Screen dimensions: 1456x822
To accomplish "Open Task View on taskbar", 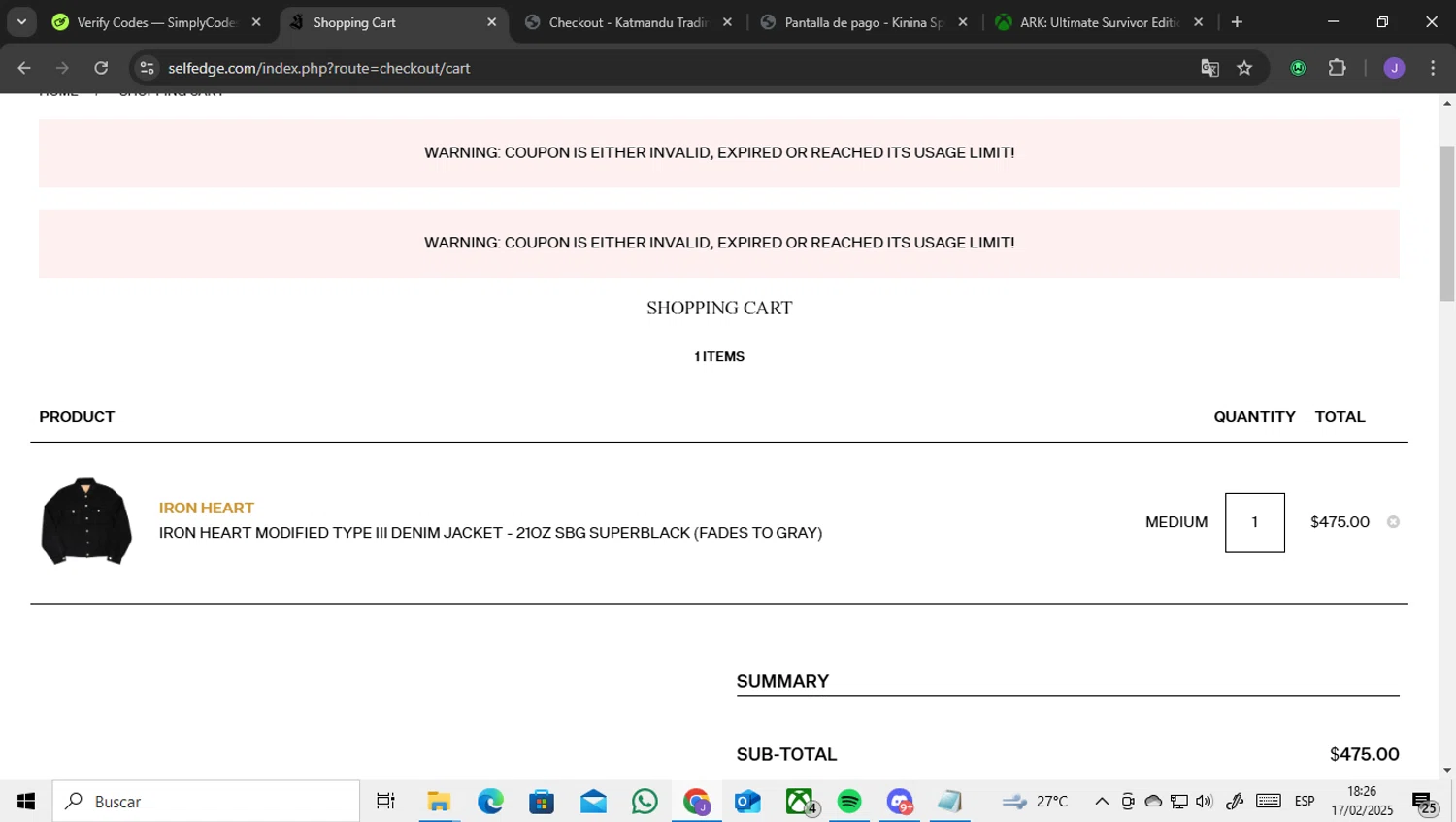I will point(385,802).
